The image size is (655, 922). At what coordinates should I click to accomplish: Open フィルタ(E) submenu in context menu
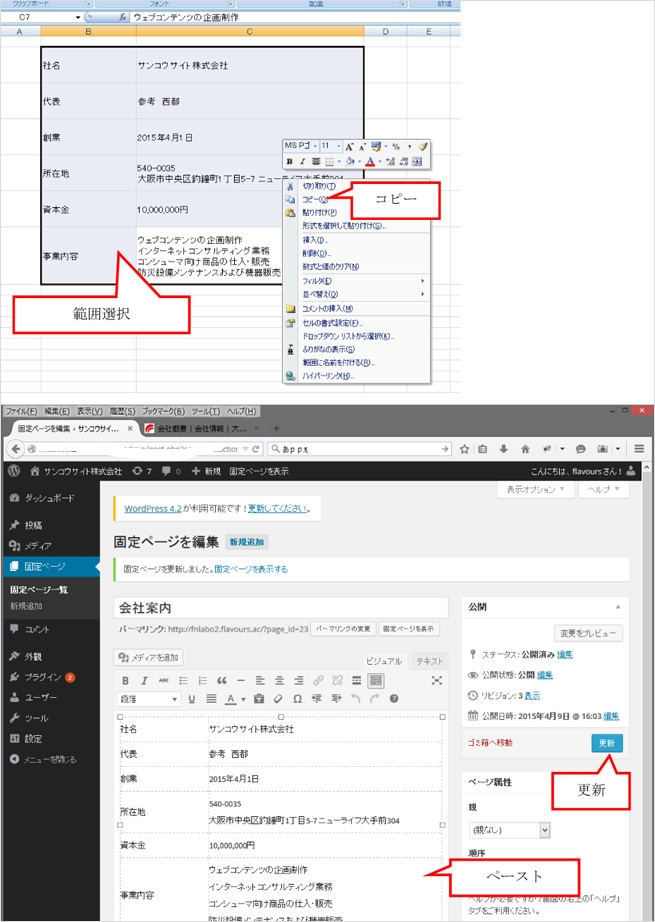coord(357,281)
